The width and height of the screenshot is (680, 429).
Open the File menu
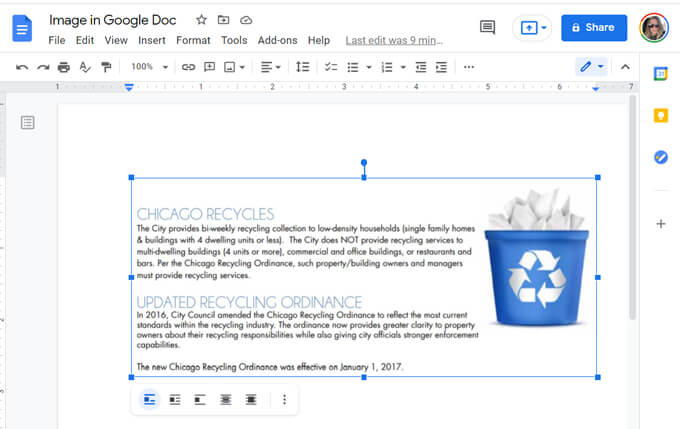tap(57, 40)
